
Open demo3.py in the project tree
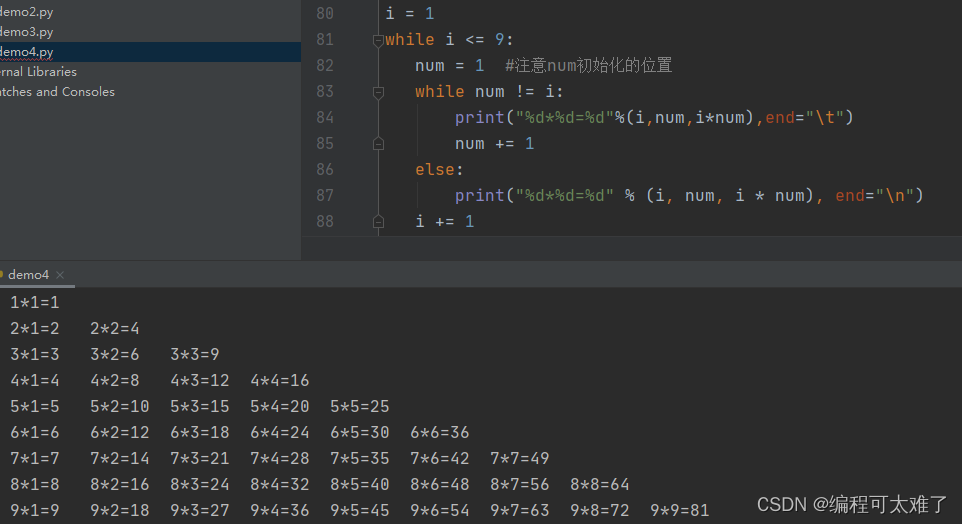point(26,31)
